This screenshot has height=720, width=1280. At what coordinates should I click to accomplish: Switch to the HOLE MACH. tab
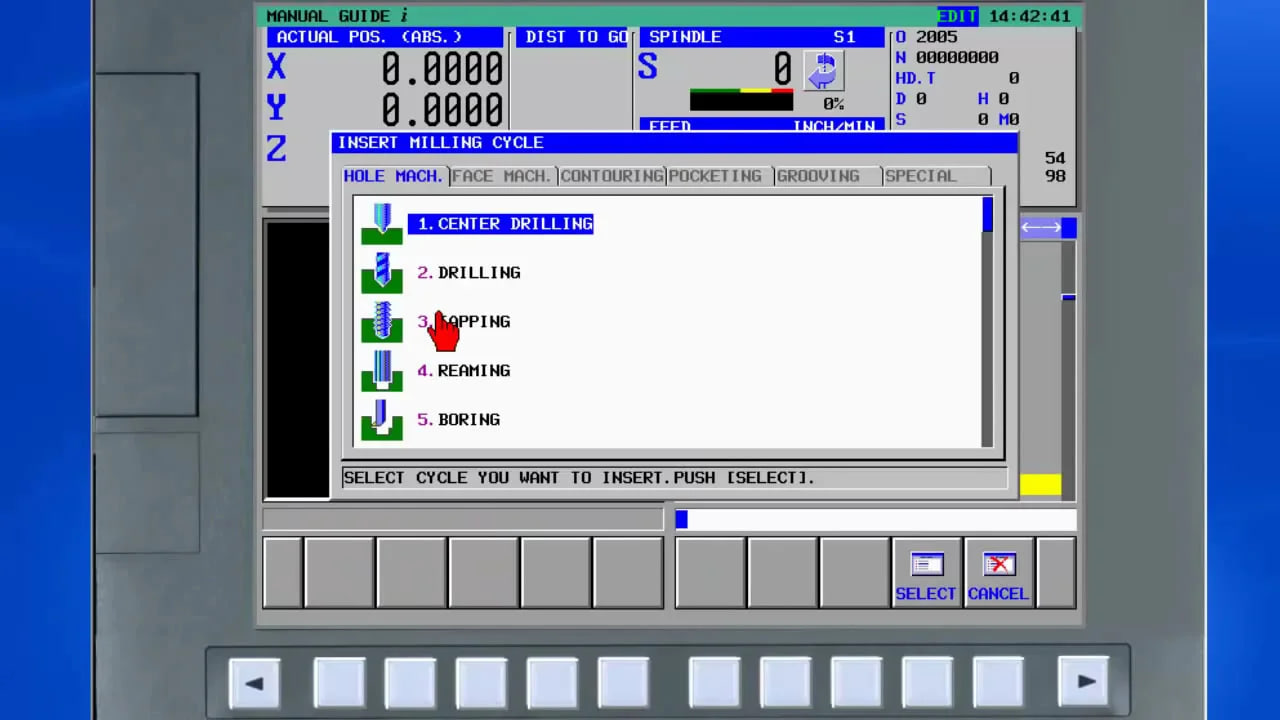click(x=393, y=176)
